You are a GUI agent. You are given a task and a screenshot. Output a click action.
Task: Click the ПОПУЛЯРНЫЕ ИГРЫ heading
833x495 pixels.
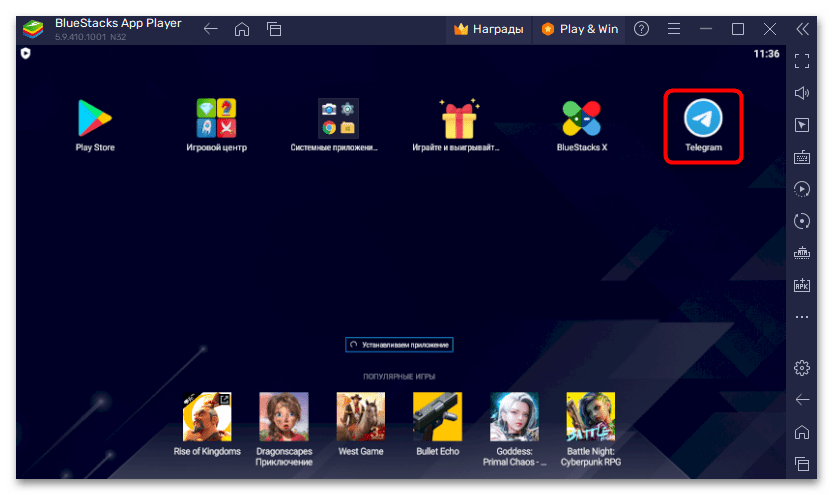click(x=399, y=377)
